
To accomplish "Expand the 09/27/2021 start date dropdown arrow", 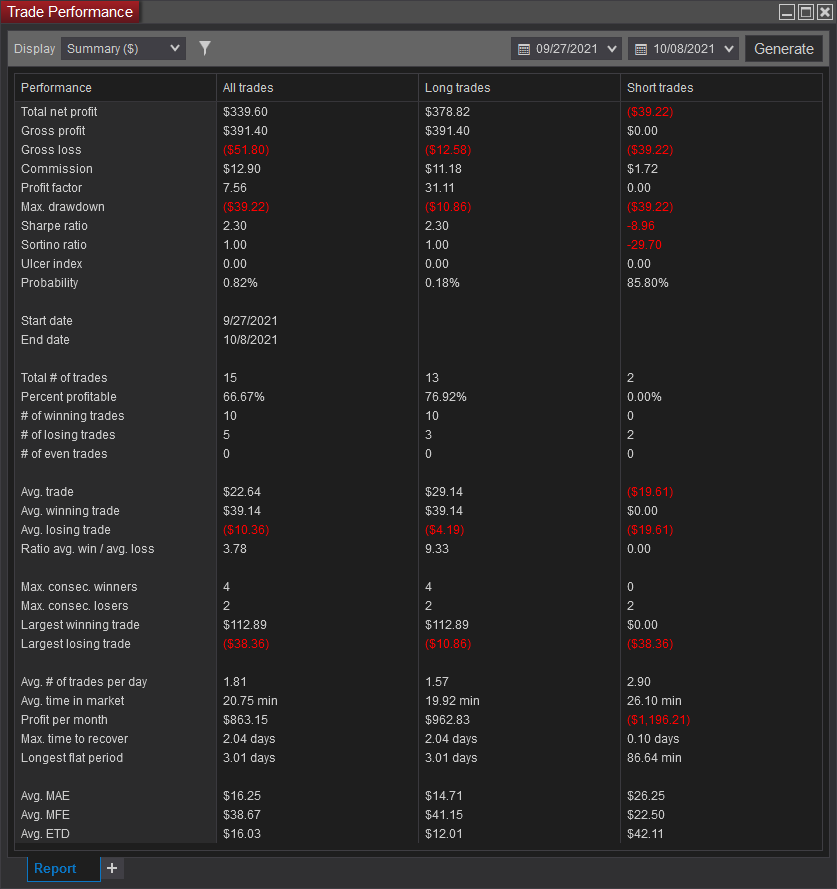I will tap(612, 49).
